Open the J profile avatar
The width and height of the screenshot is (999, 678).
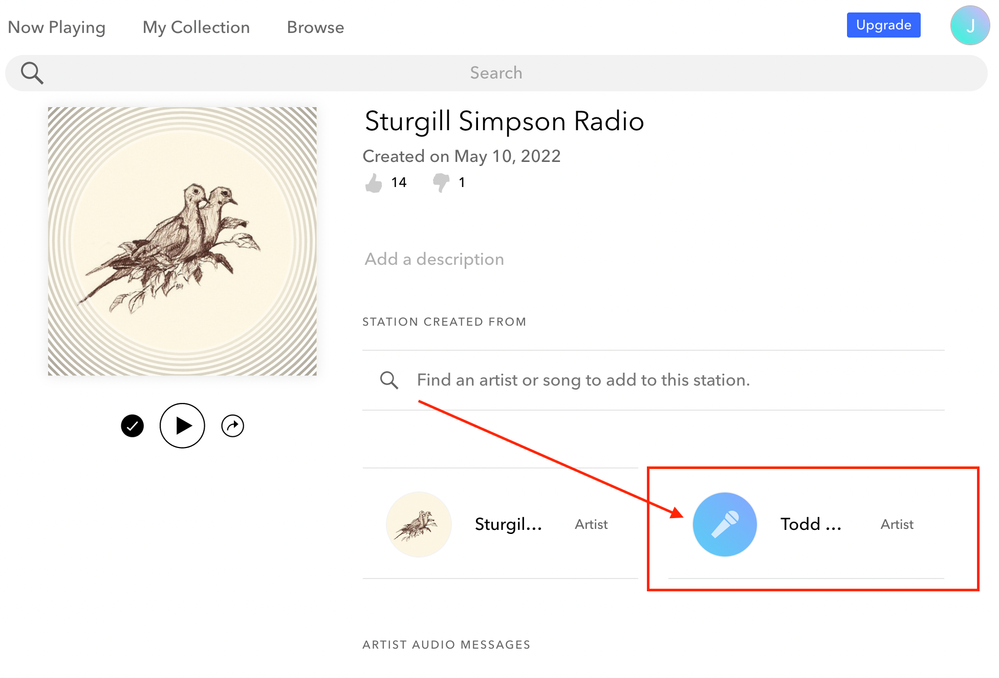coord(969,26)
